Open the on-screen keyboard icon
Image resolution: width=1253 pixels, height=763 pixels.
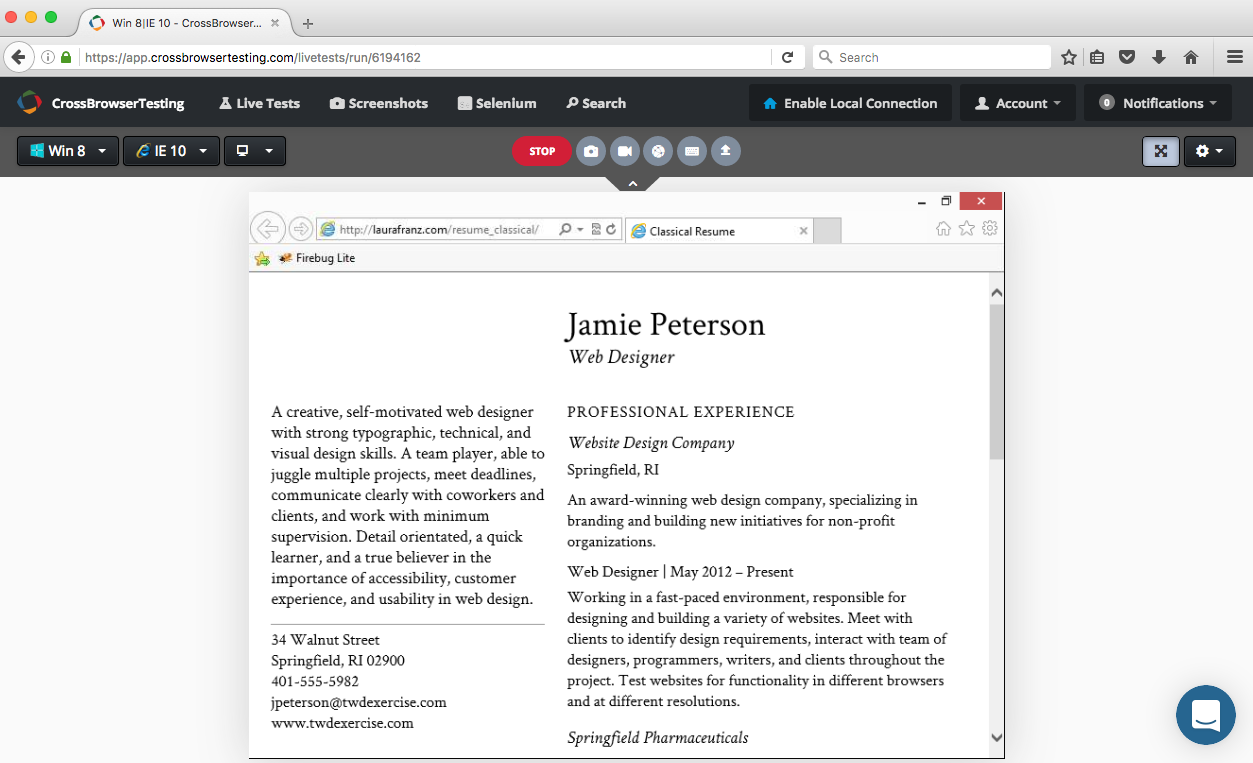point(691,151)
